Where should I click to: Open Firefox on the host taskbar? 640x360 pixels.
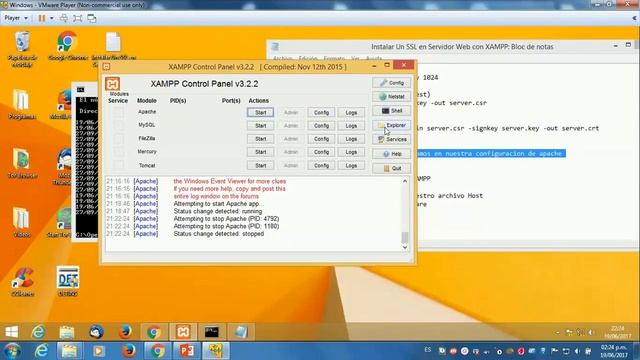click(x=129, y=351)
